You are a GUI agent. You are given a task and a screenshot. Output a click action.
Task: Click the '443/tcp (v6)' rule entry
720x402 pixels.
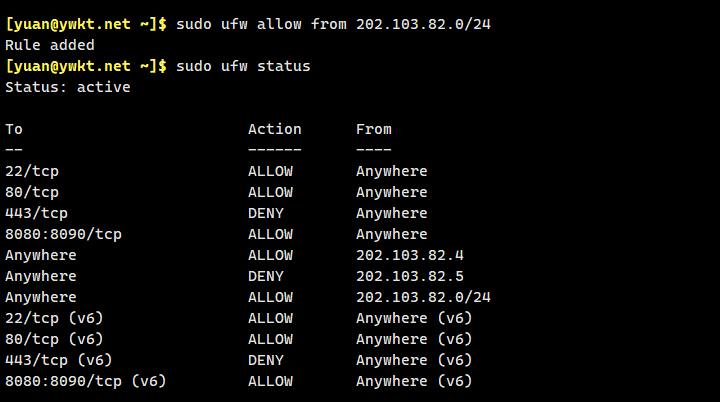59,360
